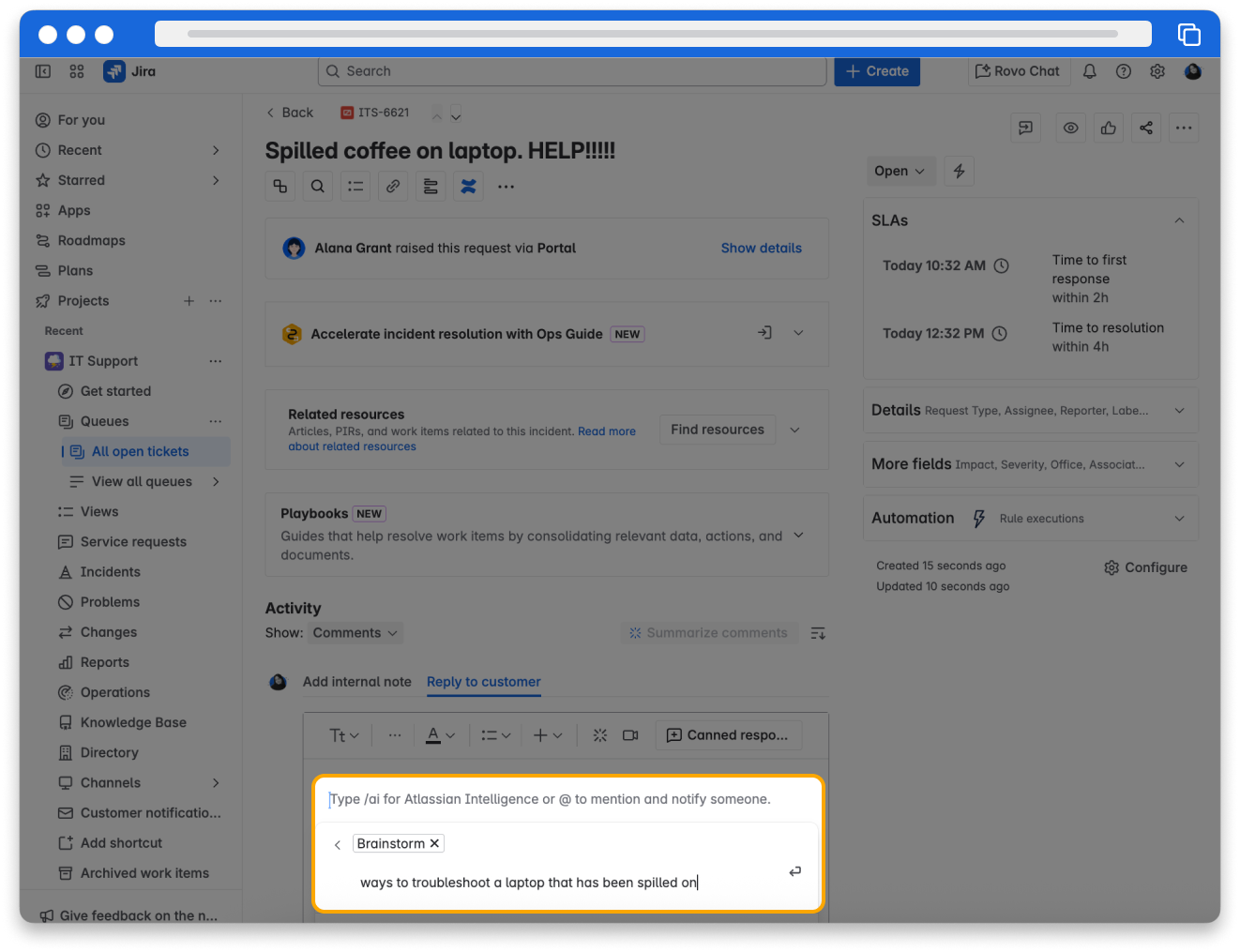Open the help question mark icon
The height and width of the screenshot is (952, 1240).
[1124, 71]
